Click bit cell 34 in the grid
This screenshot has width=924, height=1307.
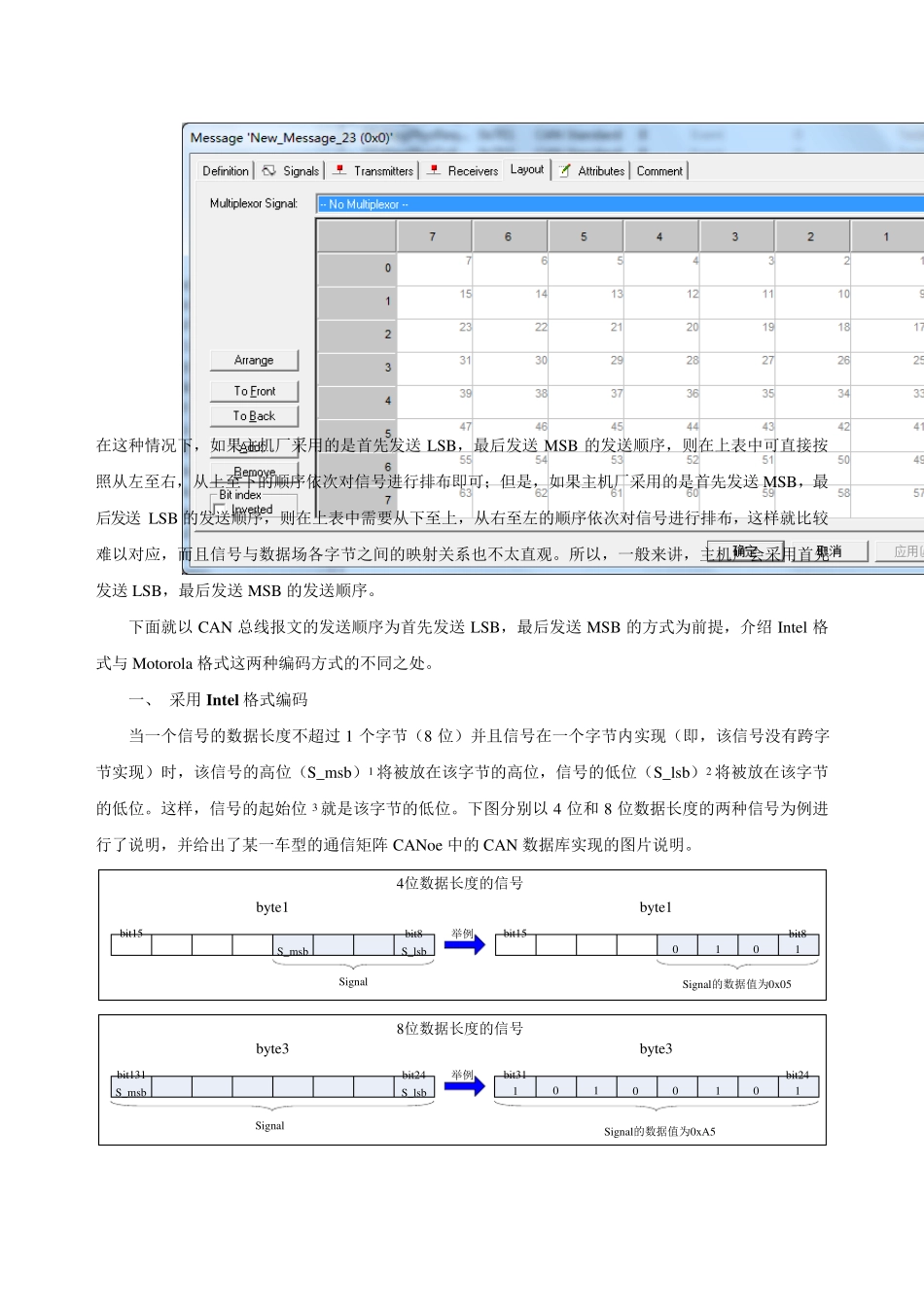(x=814, y=402)
